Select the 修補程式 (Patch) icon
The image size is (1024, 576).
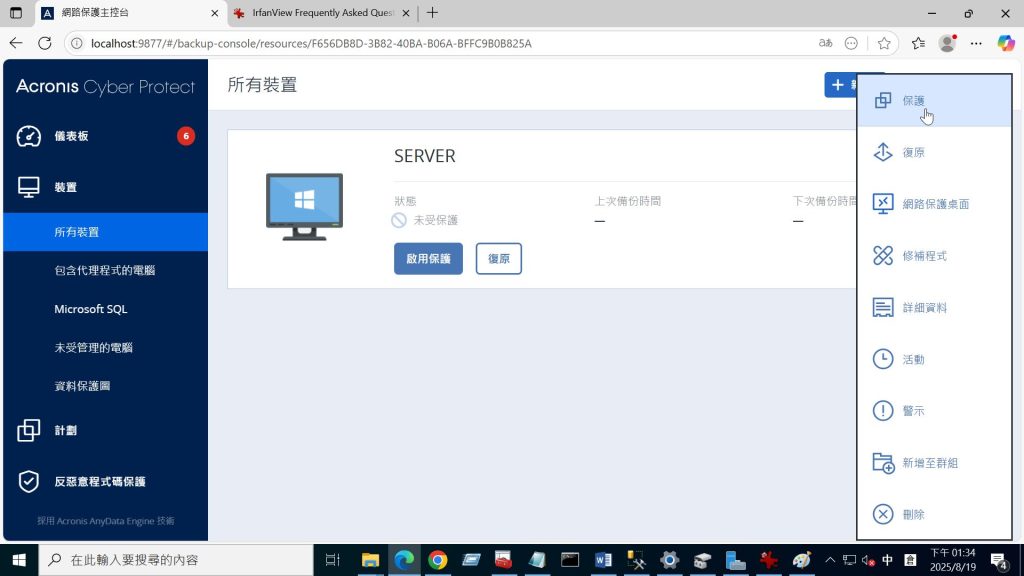coord(883,256)
